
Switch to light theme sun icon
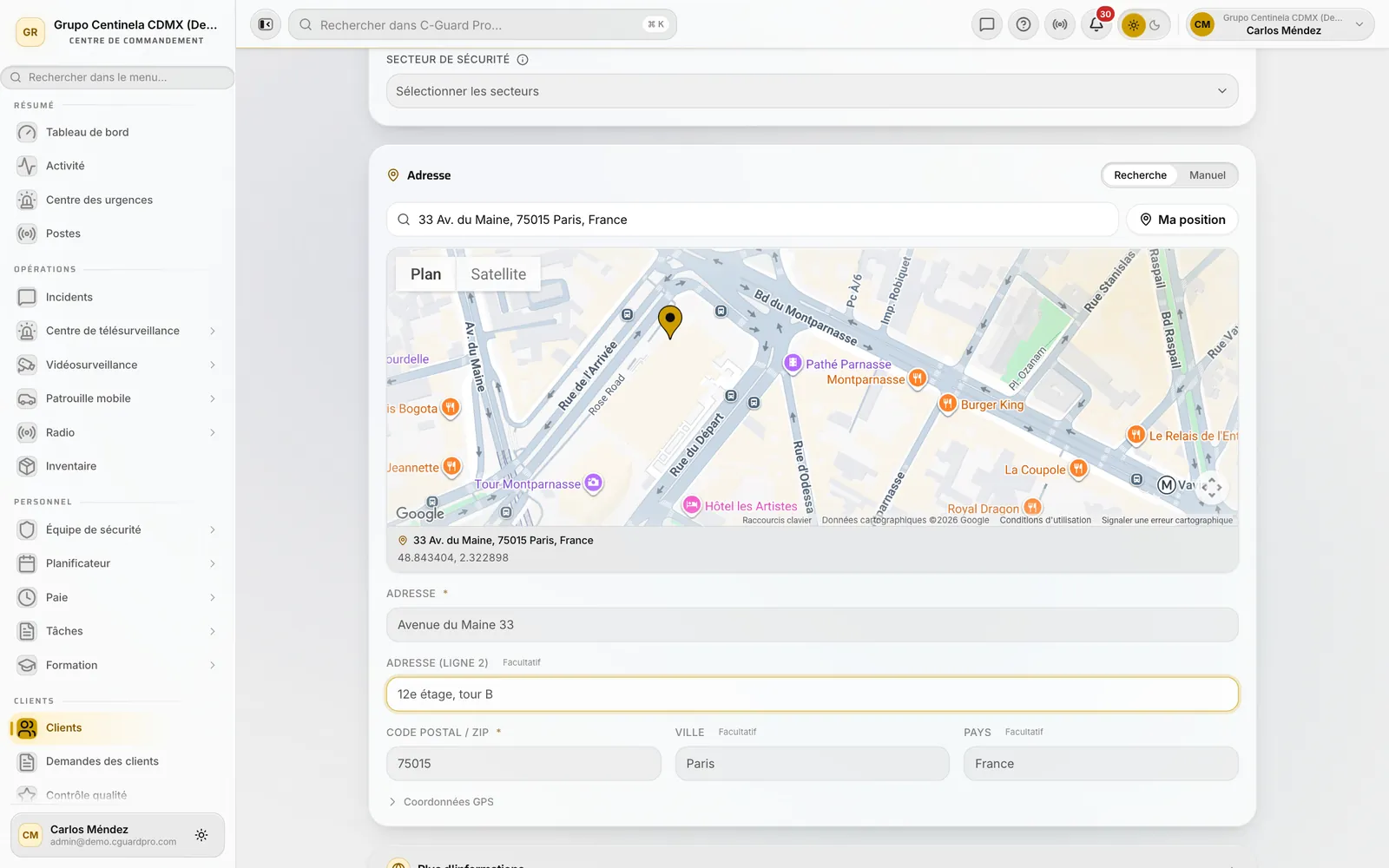coord(1133,25)
